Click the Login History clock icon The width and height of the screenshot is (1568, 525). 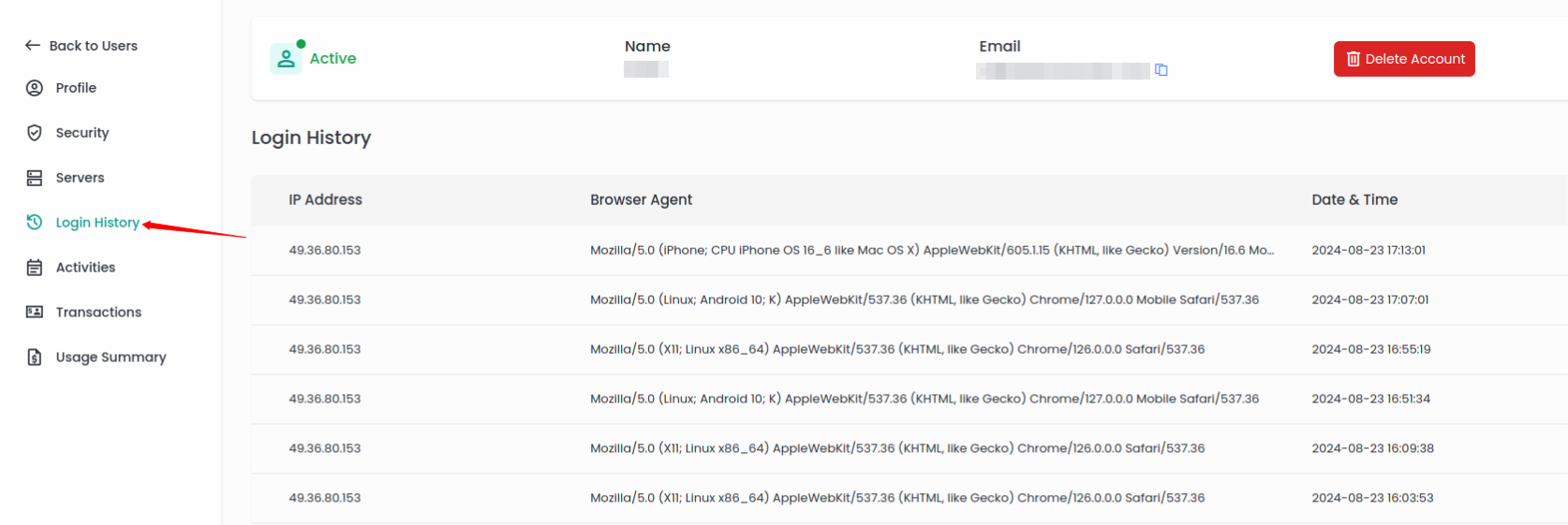click(x=35, y=222)
